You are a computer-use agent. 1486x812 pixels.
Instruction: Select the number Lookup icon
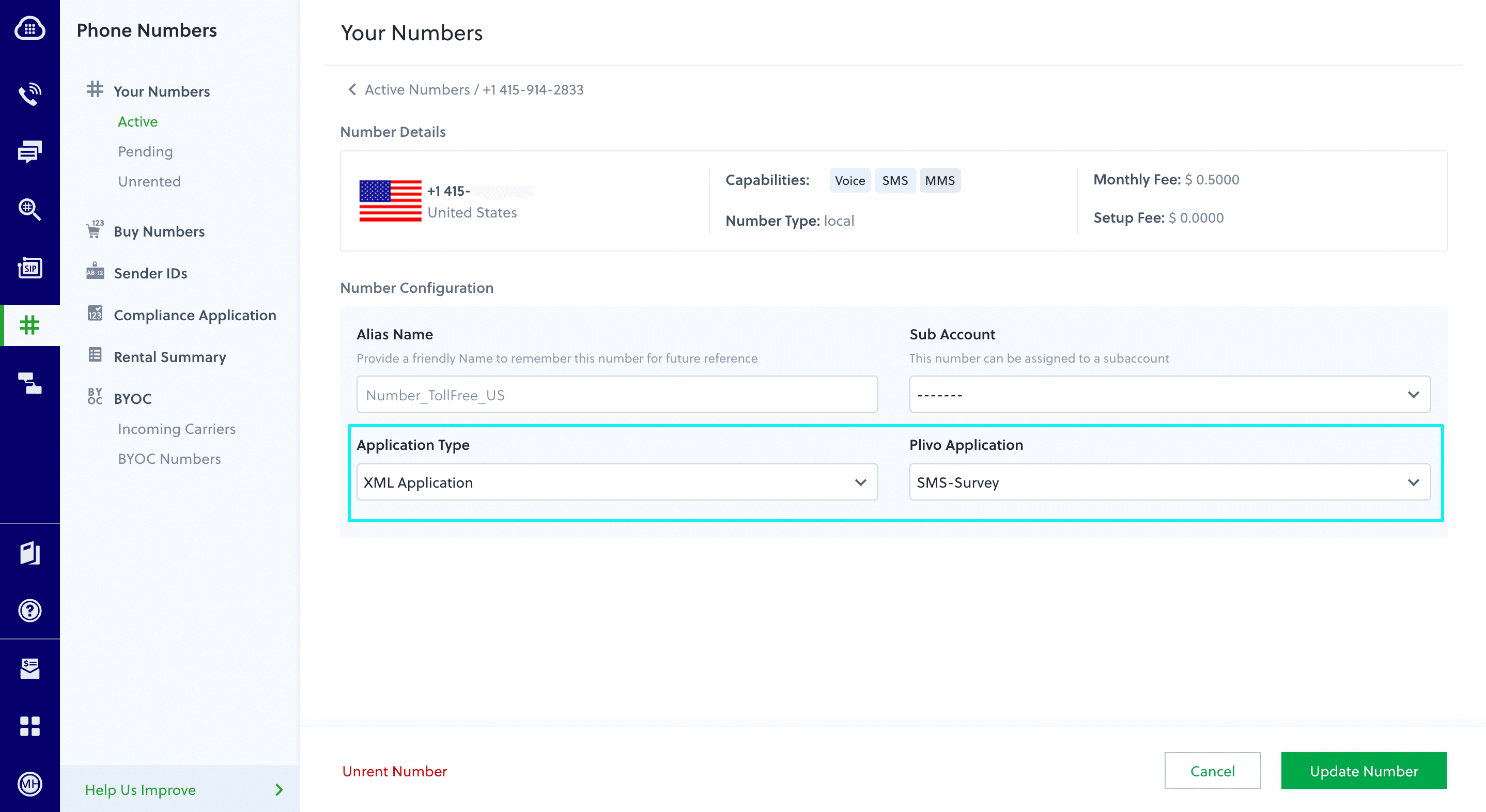pos(30,209)
